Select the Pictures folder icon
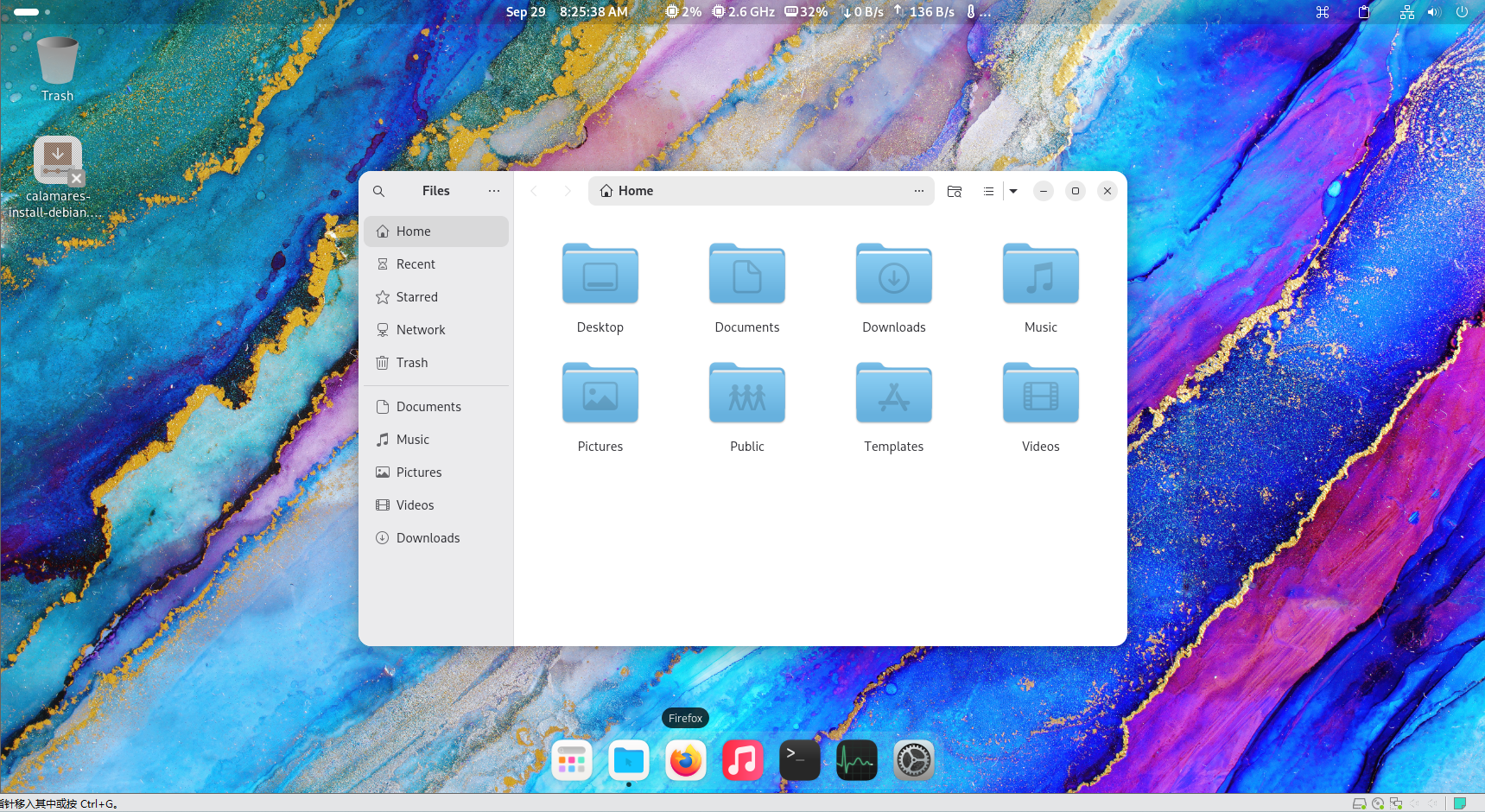This screenshot has height=812, width=1485. [x=600, y=393]
